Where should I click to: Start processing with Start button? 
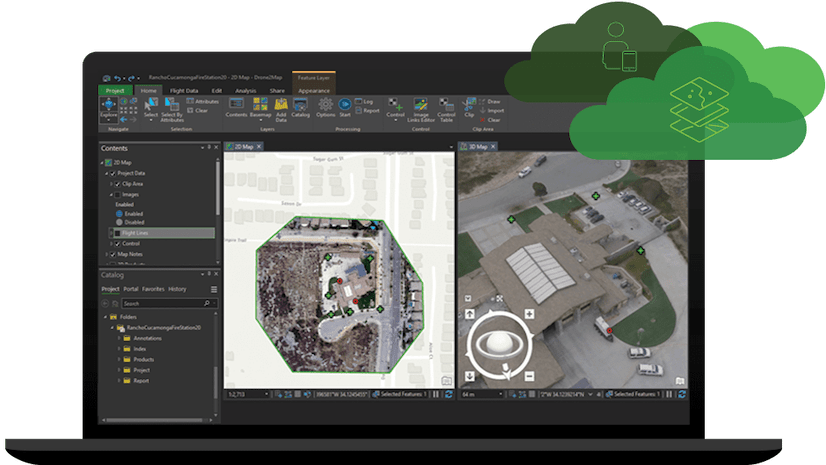345,108
